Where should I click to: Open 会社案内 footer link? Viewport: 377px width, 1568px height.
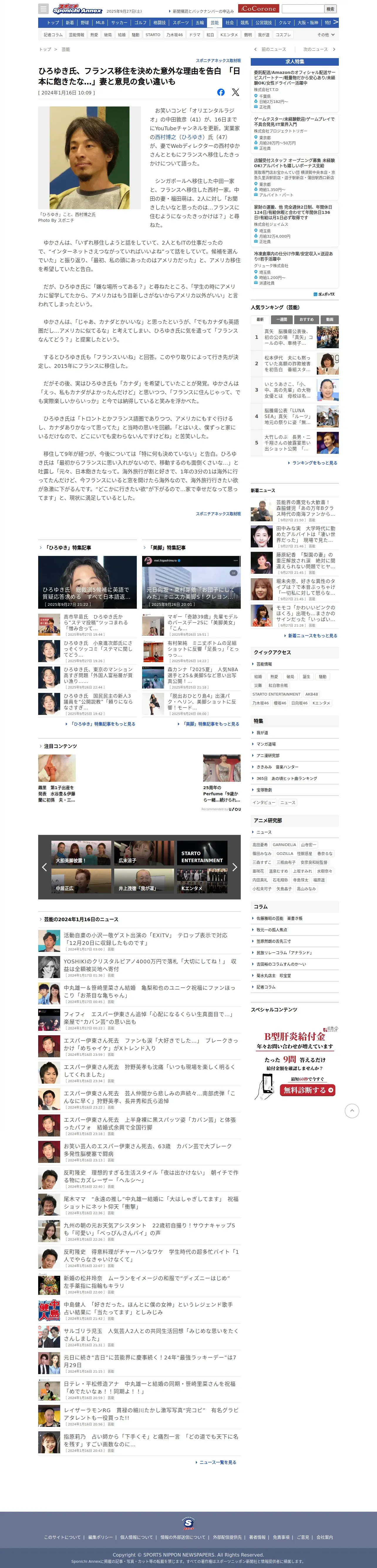(x=325, y=1537)
